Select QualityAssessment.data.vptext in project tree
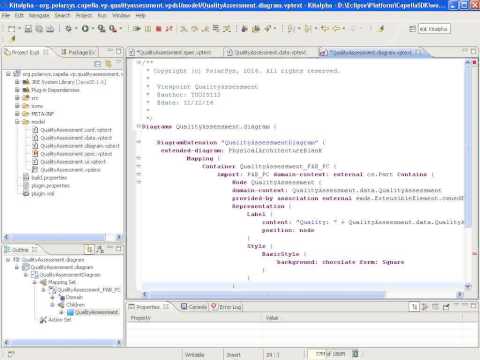 click(x=76, y=138)
